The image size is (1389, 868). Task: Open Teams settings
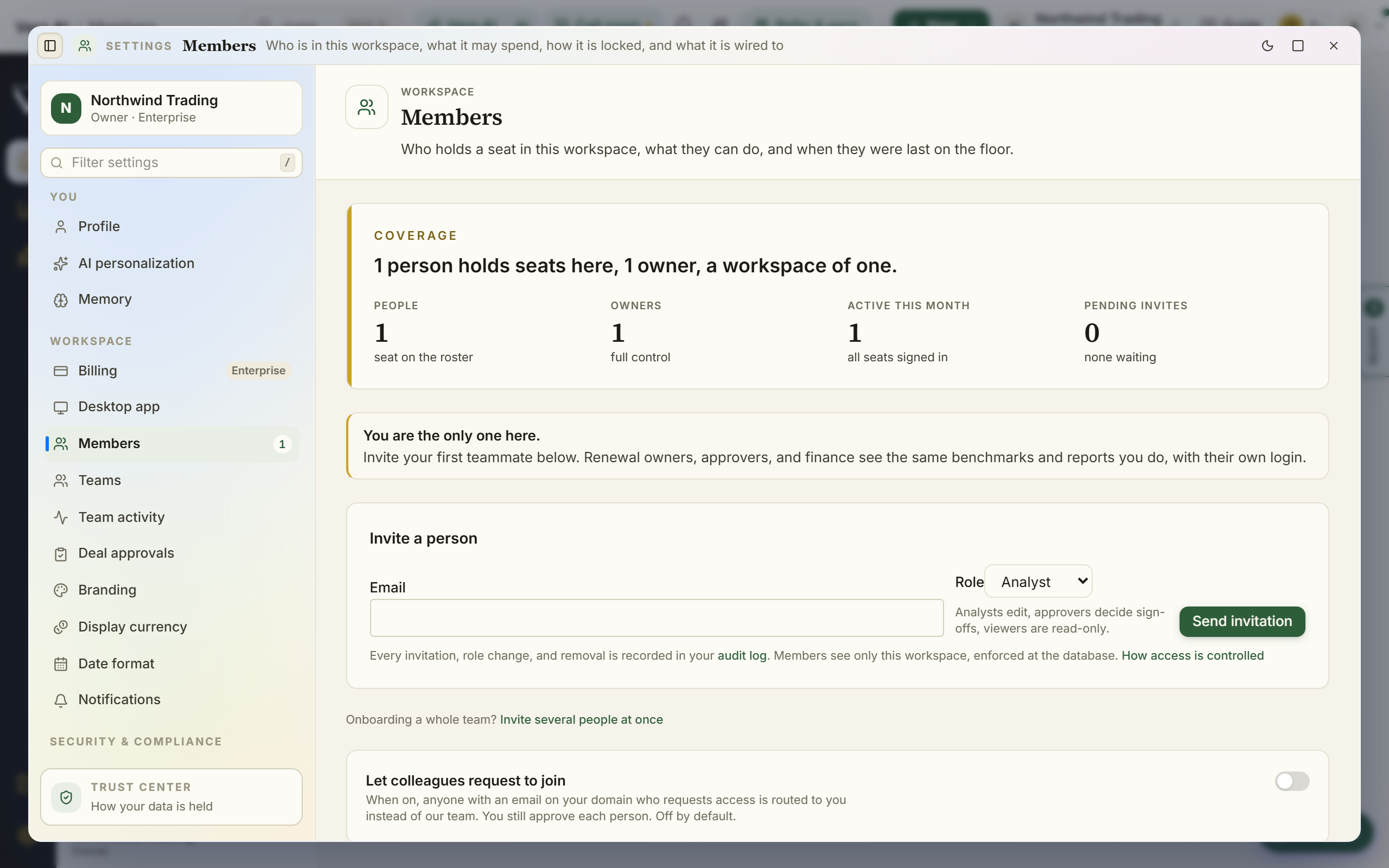pos(172,481)
